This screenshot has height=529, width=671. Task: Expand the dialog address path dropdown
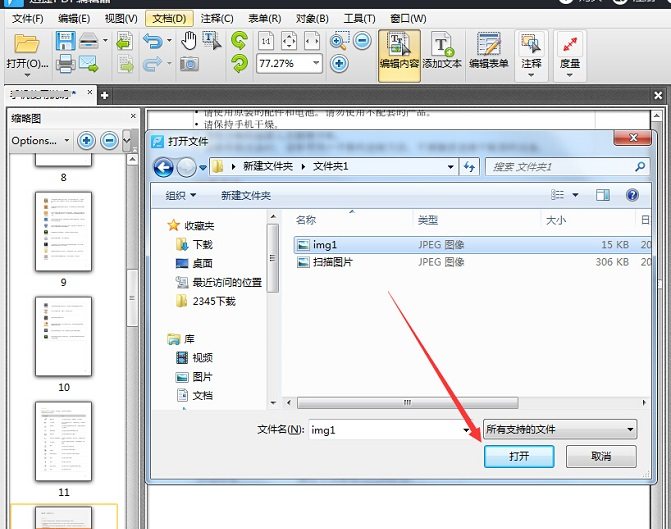pyautogui.click(x=450, y=167)
